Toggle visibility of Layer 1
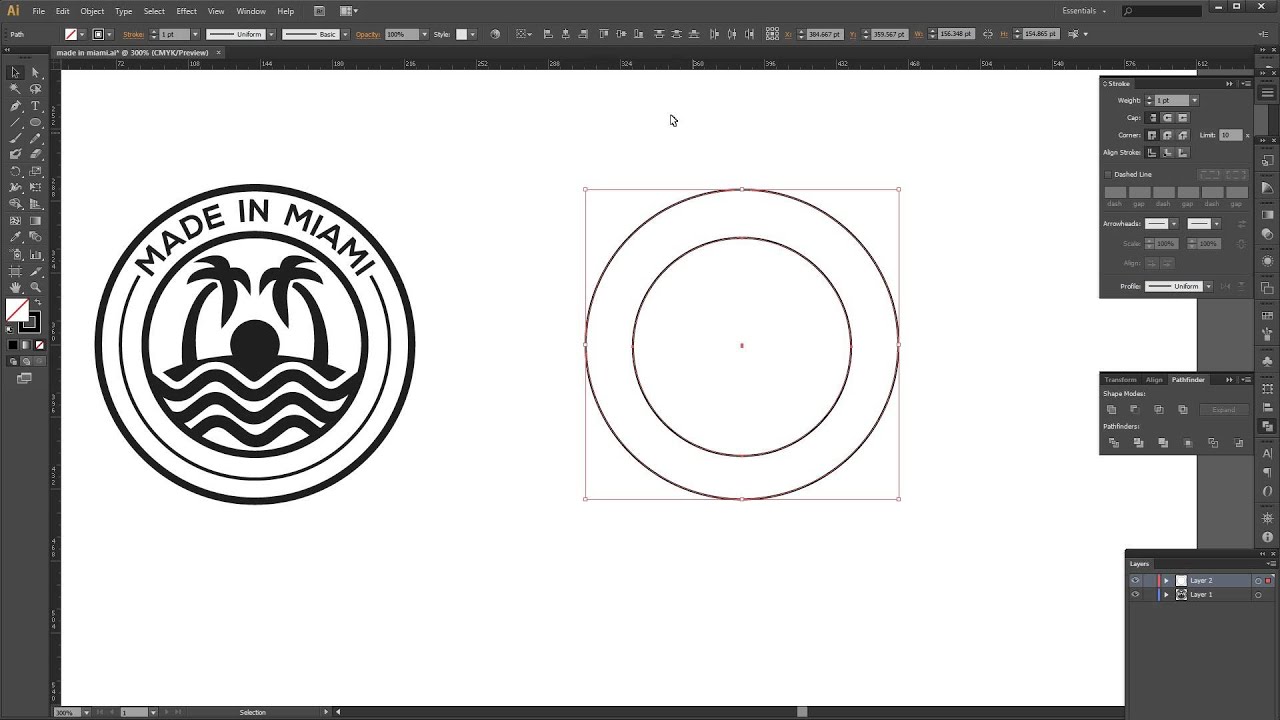This screenshot has height=720, width=1280. click(1135, 594)
